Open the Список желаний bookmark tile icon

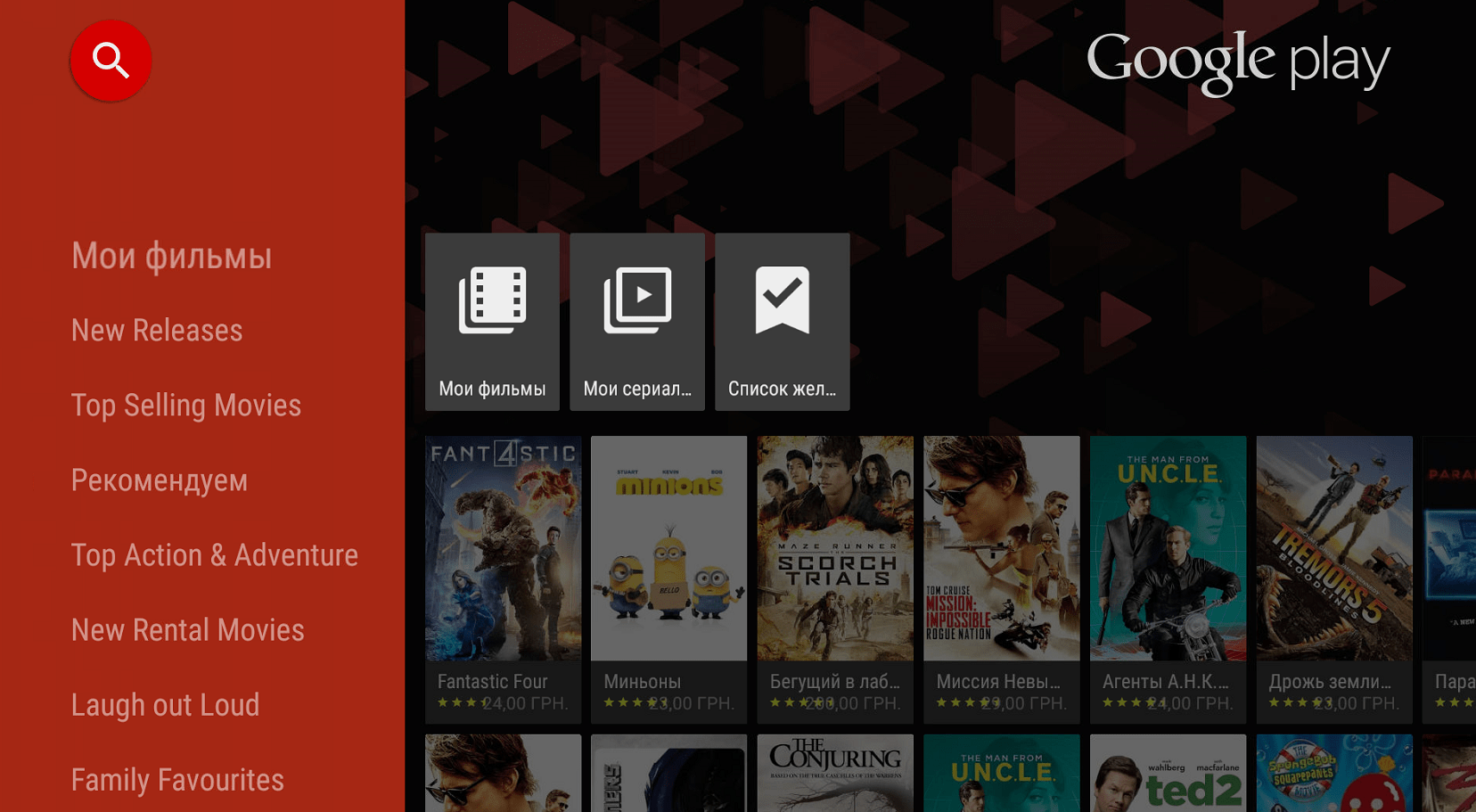pyautogui.click(x=783, y=300)
